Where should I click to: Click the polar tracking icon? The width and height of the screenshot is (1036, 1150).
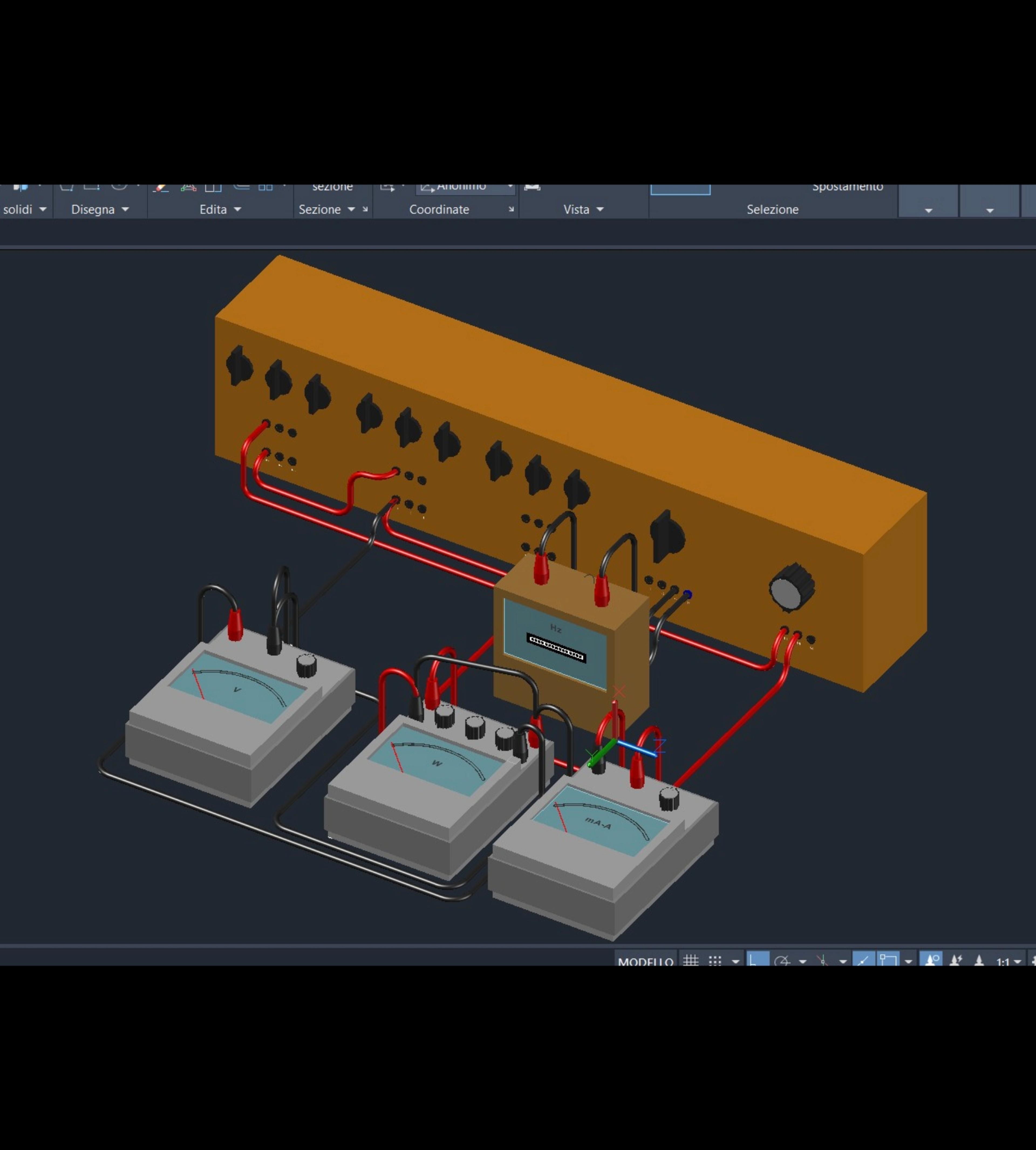click(782, 961)
